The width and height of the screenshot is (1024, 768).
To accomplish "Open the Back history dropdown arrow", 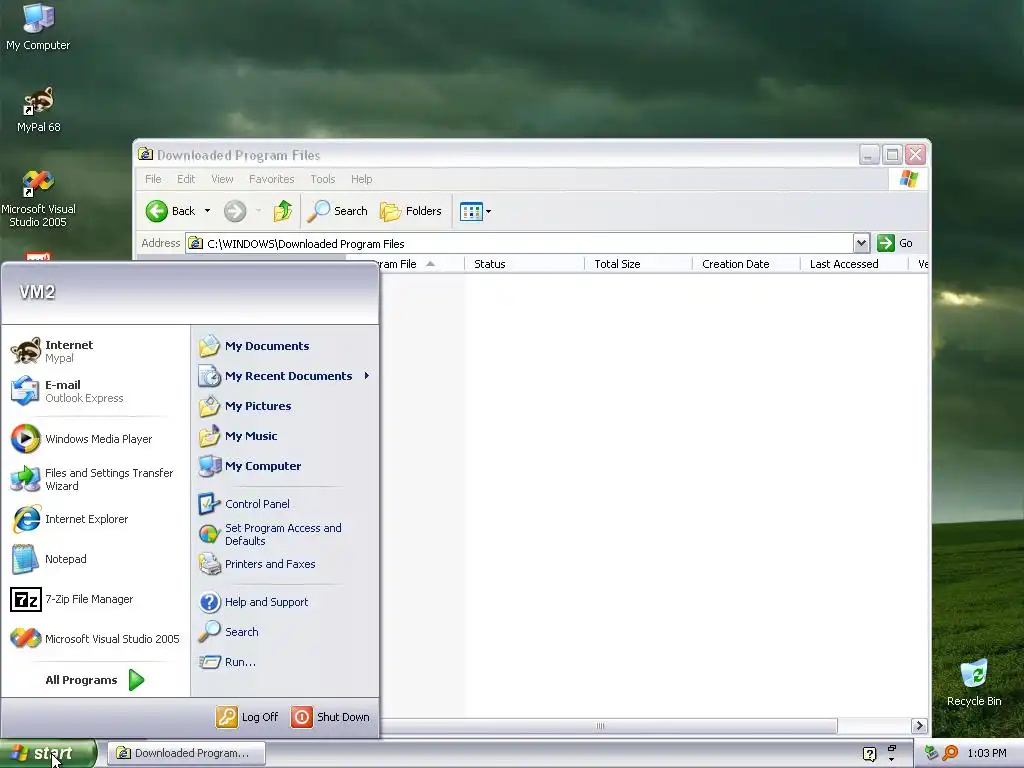I will [208, 211].
